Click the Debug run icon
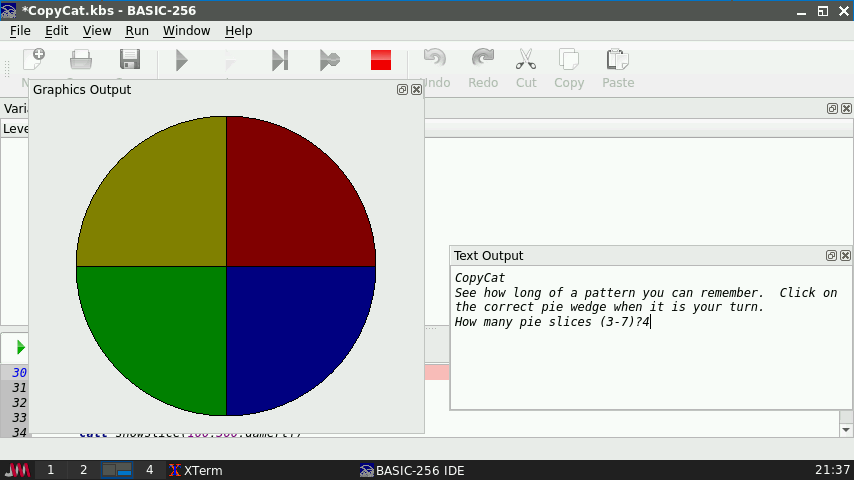 [x=329, y=60]
